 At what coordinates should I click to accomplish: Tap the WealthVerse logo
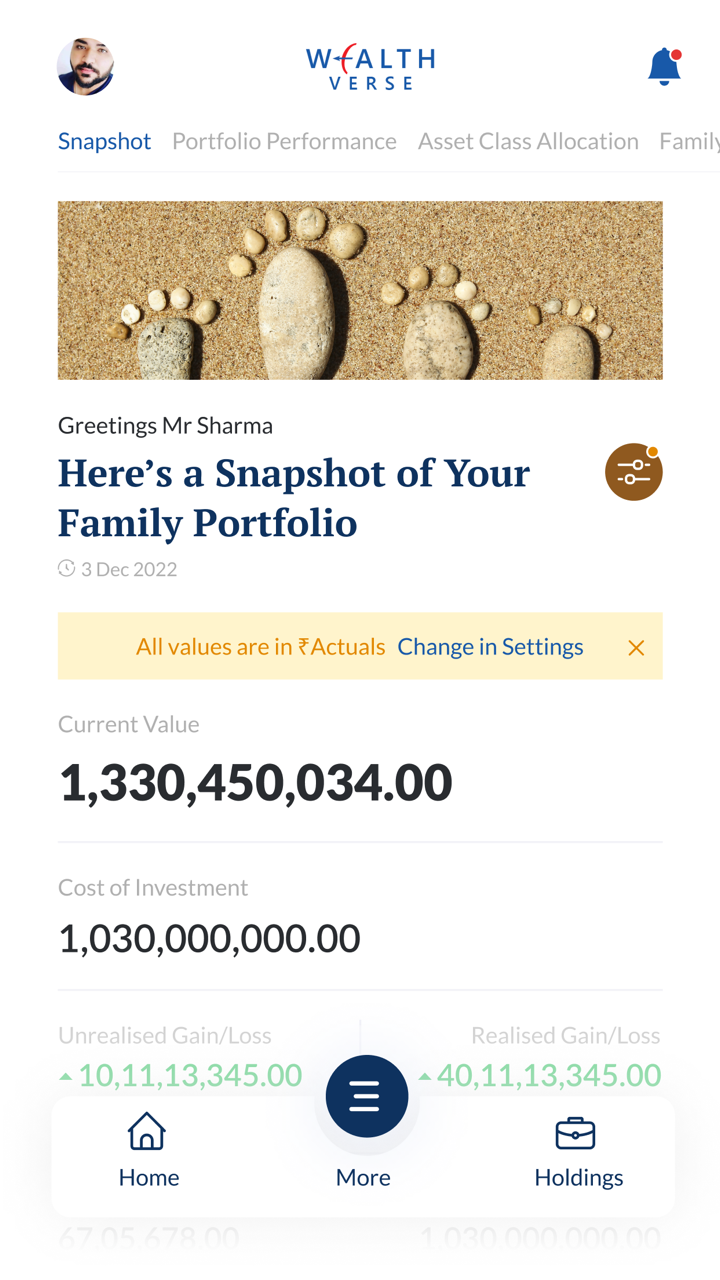[370, 68]
